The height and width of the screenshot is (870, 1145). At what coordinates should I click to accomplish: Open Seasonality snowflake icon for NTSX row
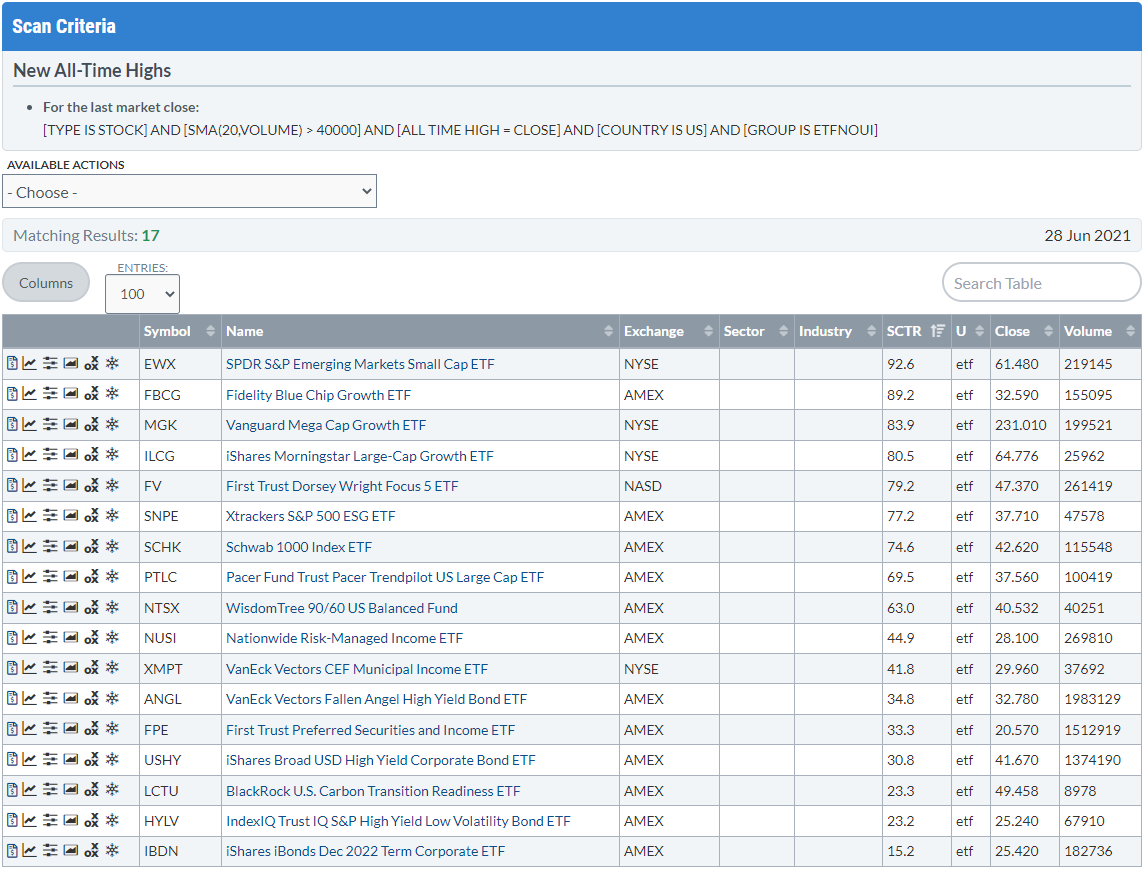coord(112,606)
